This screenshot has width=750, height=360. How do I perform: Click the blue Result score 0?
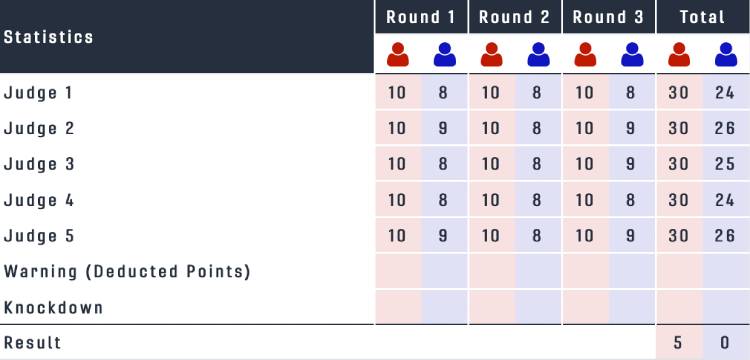[x=725, y=342]
